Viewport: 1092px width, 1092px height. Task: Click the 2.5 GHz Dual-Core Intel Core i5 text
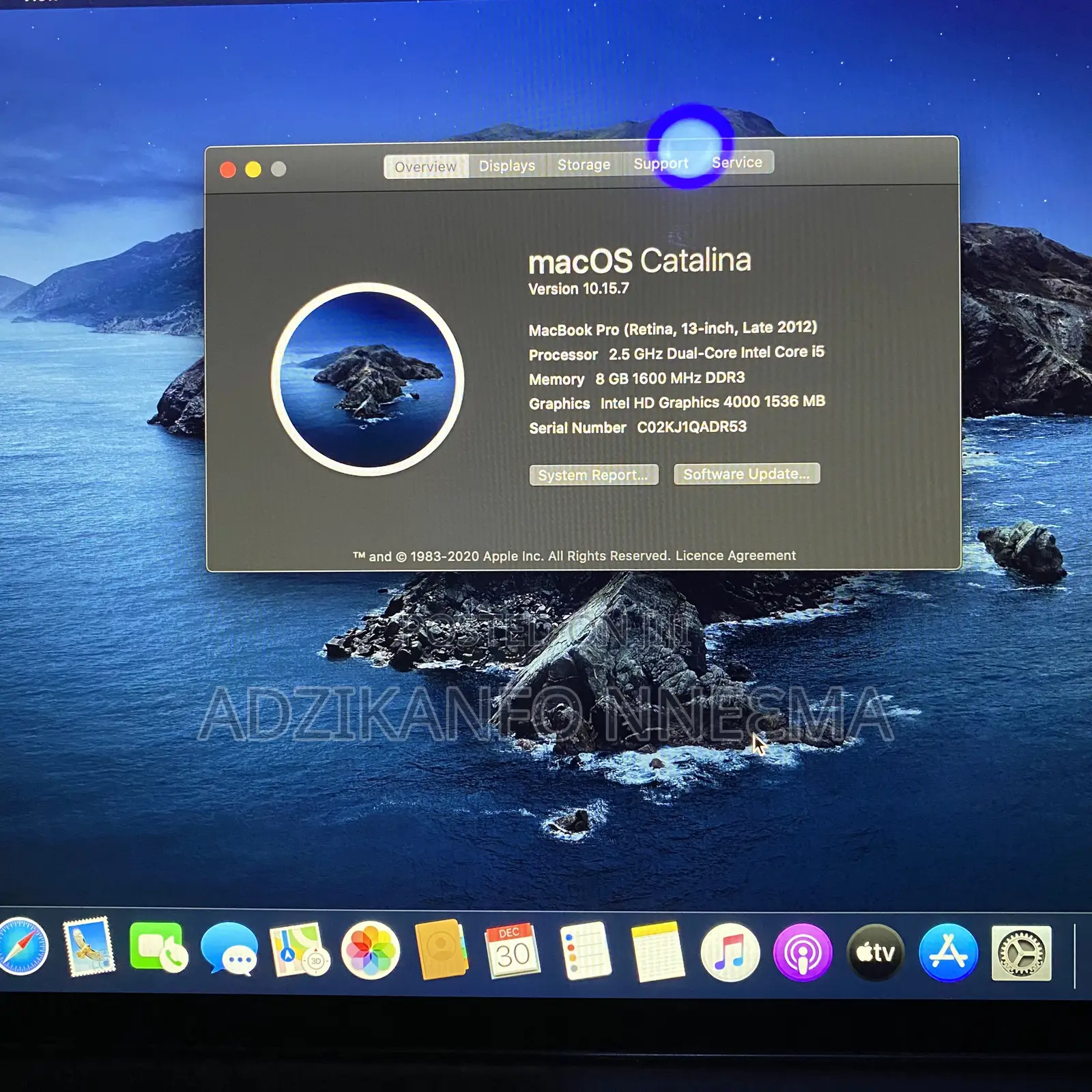[717, 353]
